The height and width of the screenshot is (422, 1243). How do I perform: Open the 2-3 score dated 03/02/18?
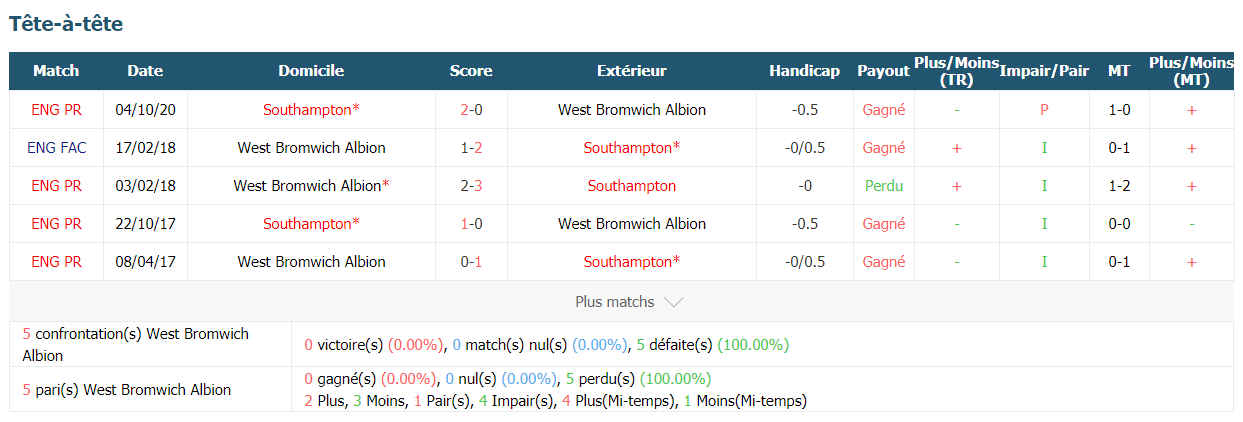471,186
